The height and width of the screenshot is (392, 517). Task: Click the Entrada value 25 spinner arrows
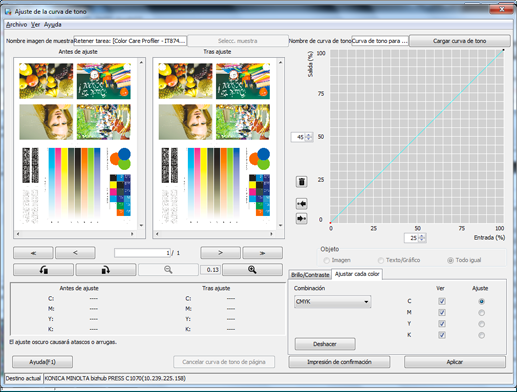coord(422,238)
